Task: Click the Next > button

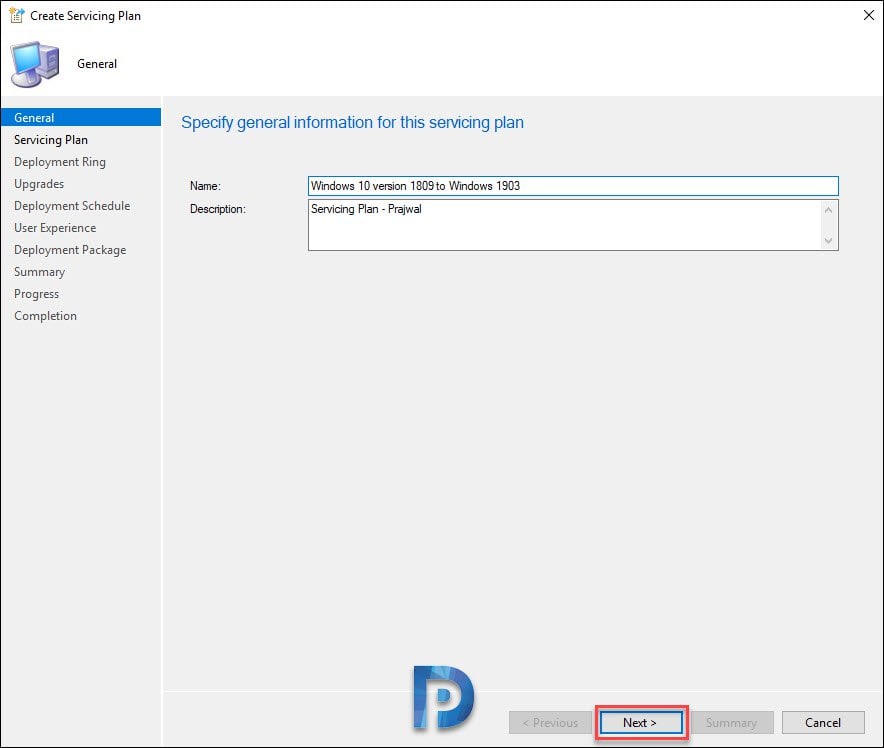Action: pyautogui.click(x=641, y=723)
